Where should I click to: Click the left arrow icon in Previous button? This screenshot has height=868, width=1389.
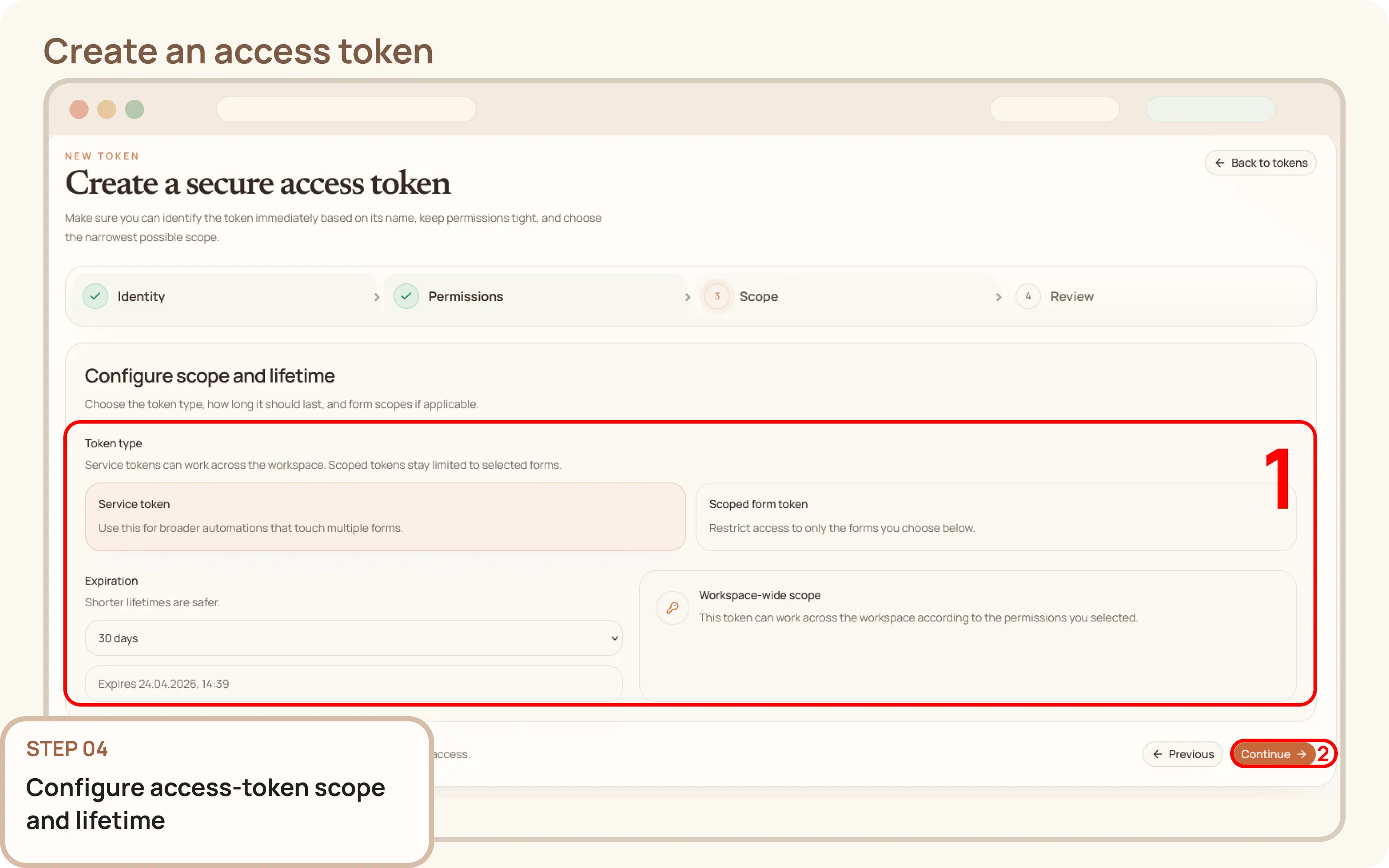pos(1157,754)
